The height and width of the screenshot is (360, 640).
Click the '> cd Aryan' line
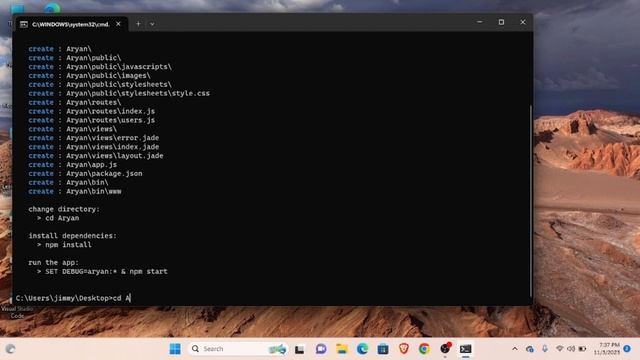58,218
